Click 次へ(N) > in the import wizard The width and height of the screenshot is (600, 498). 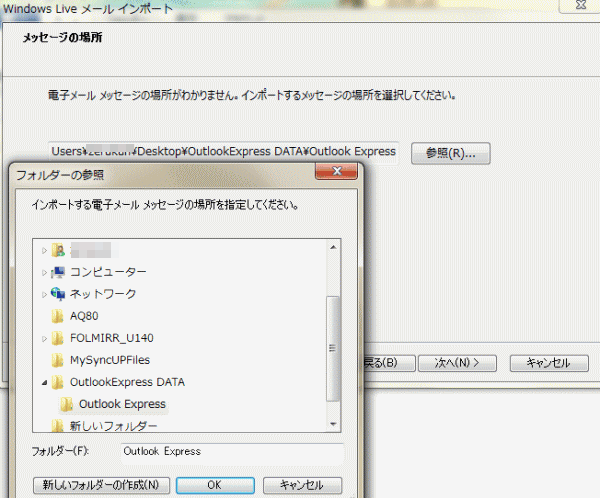pos(457,363)
